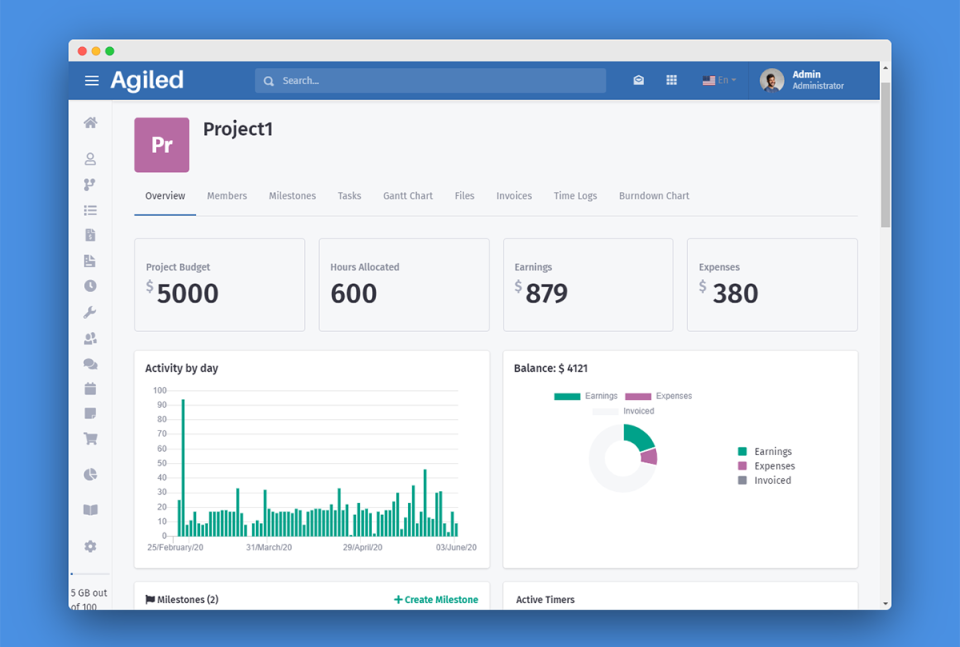Open the Dashboard home icon in sidebar
Image resolution: width=960 pixels, height=647 pixels.
click(90, 122)
